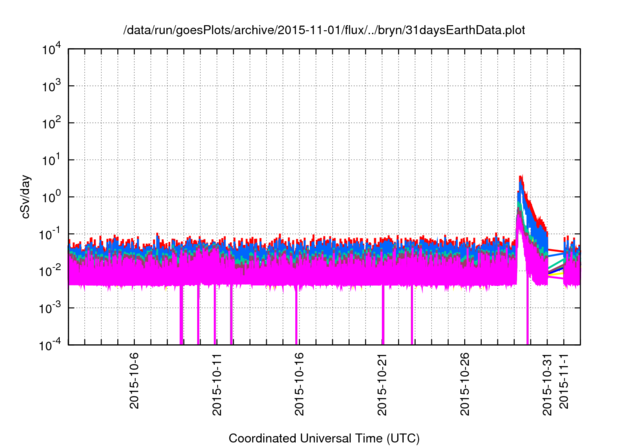Click the 10^-3 y-axis tick label
This screenshot has height=448, width=640.
pos(51,308)
